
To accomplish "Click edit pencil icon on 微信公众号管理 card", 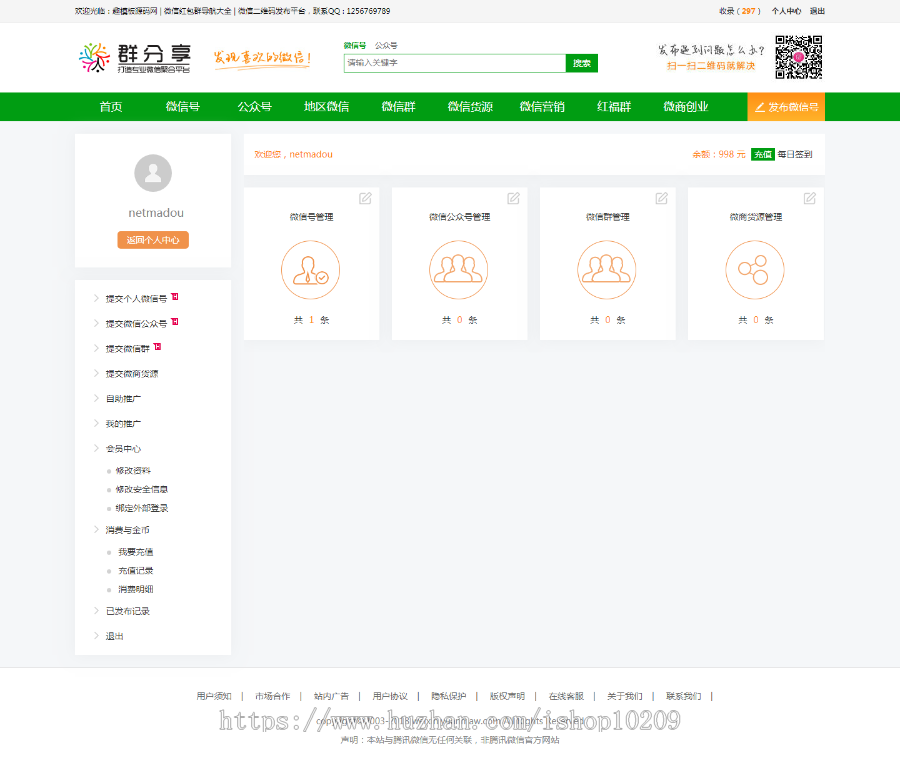I will click(x=513, y=198).
